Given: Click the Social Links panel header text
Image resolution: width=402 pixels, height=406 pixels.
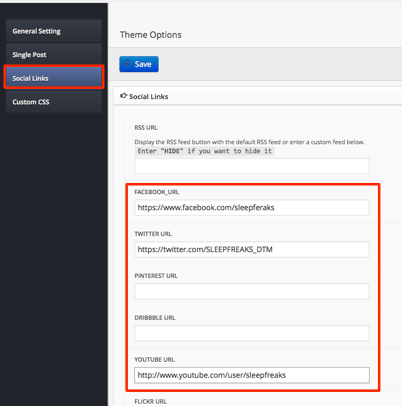Looking at the screenshot, I should (x=149, y=97).
